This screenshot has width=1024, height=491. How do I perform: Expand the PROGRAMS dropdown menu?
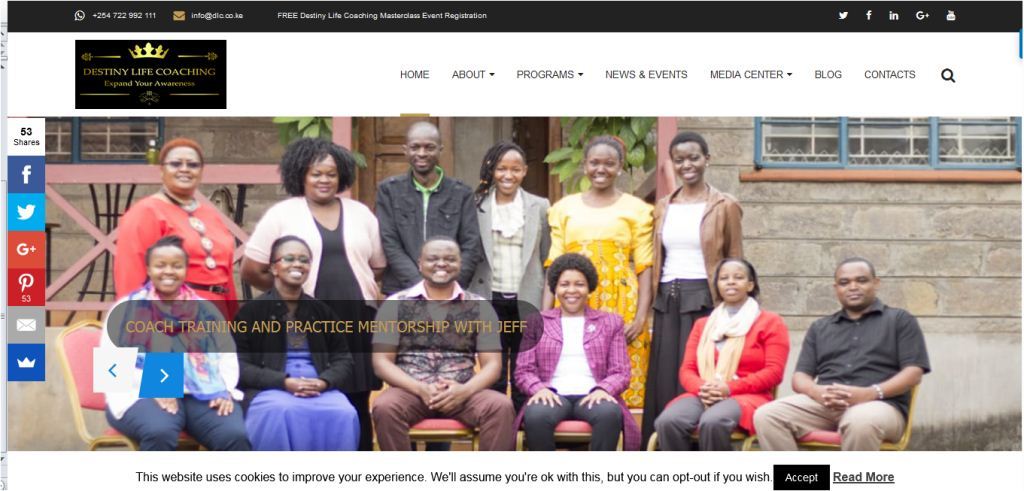[x=549, y=74]
